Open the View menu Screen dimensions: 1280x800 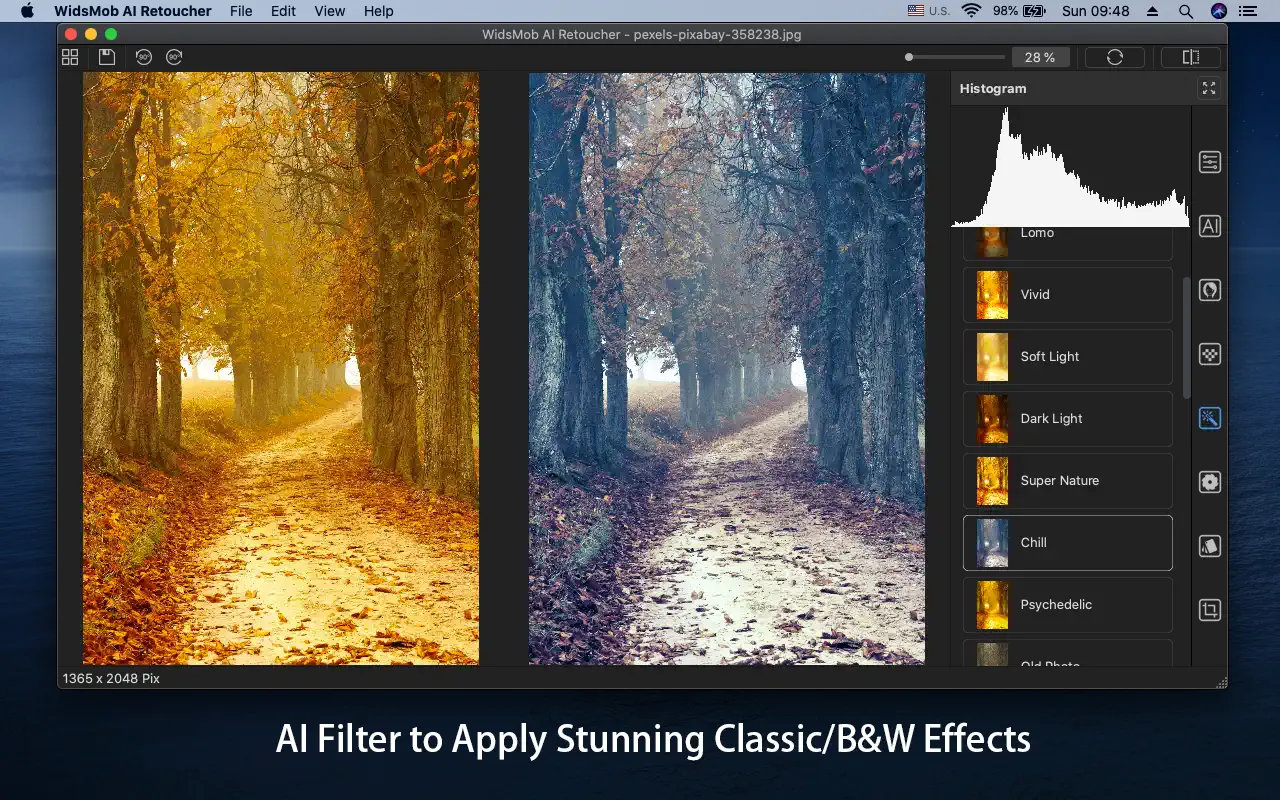pos(329,11)
